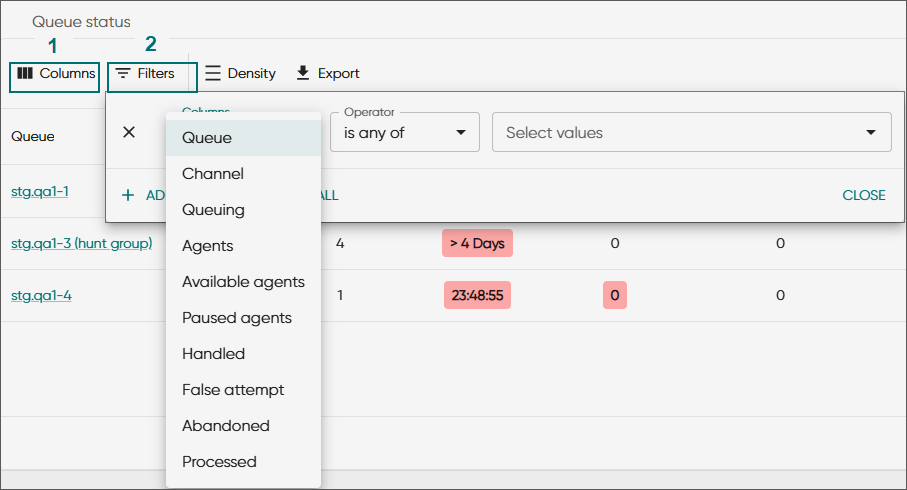Image resolution: width=907 pixels, height=490 pixels.
Task: Choose Handled from the list
Action: point(244,353)
